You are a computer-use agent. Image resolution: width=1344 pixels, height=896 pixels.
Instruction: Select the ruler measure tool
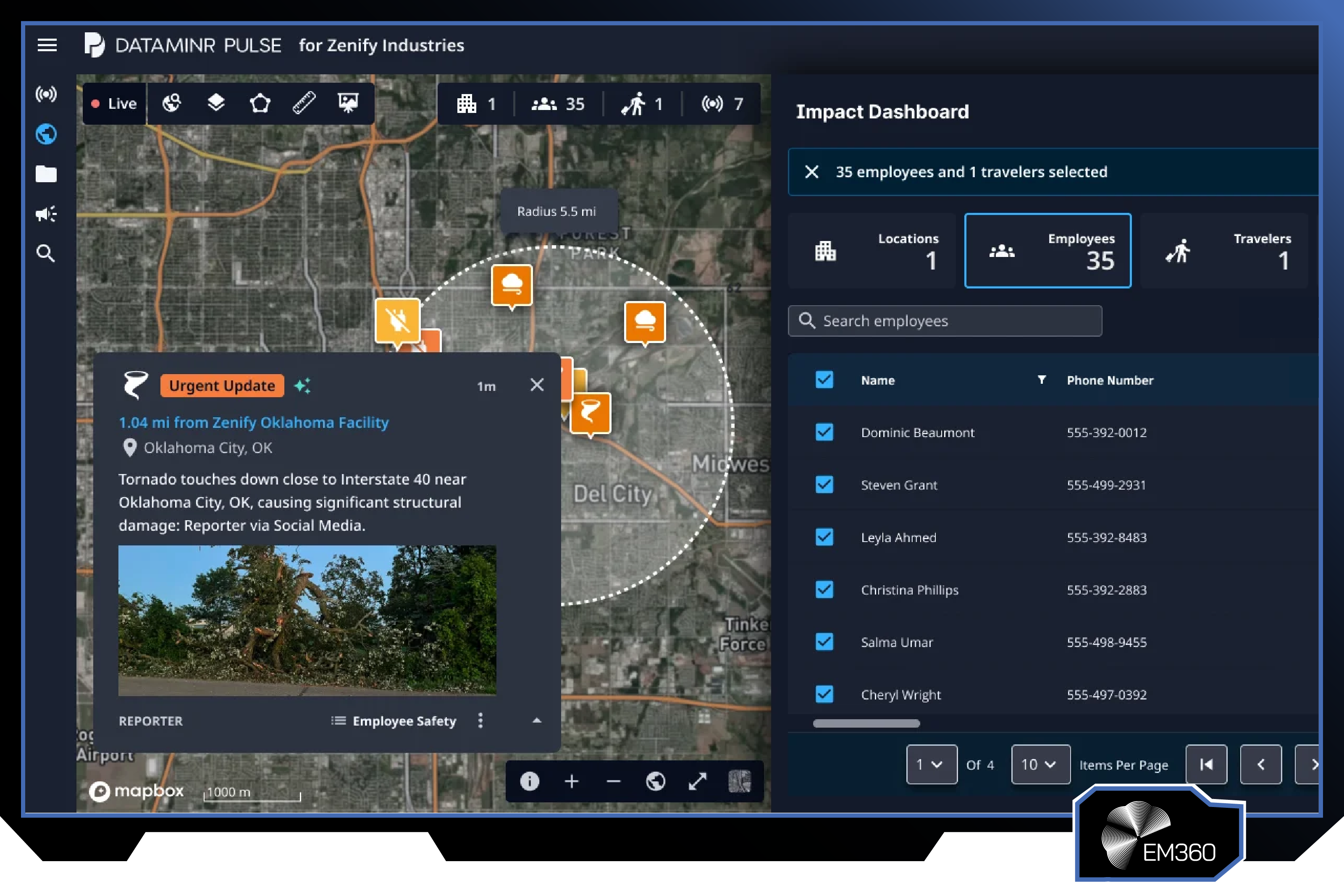tap(304, 103)
